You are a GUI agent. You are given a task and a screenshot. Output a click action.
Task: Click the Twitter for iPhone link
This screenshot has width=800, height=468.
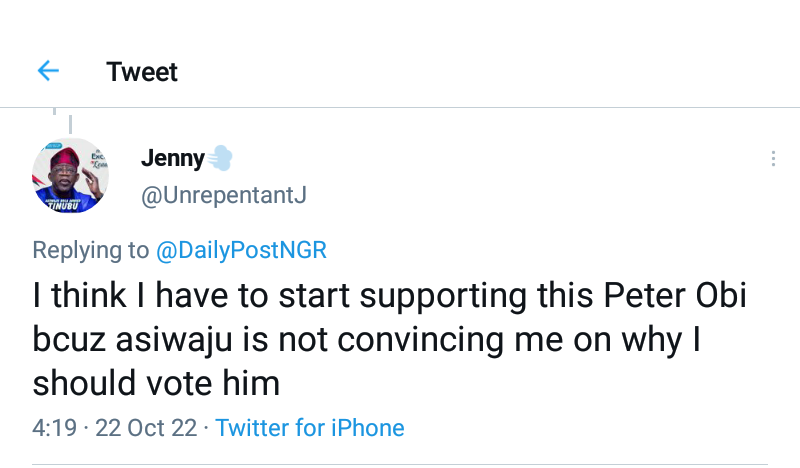[310, 428]
